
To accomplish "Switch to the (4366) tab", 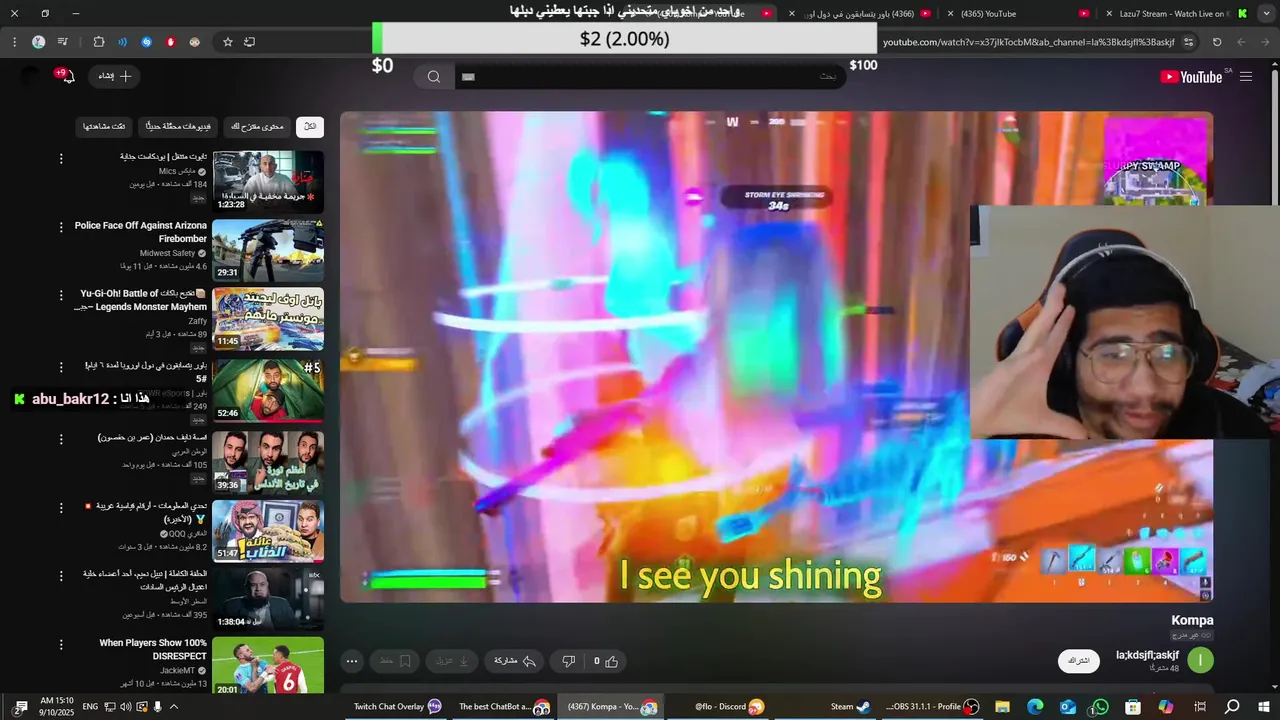I will point(860,14).
